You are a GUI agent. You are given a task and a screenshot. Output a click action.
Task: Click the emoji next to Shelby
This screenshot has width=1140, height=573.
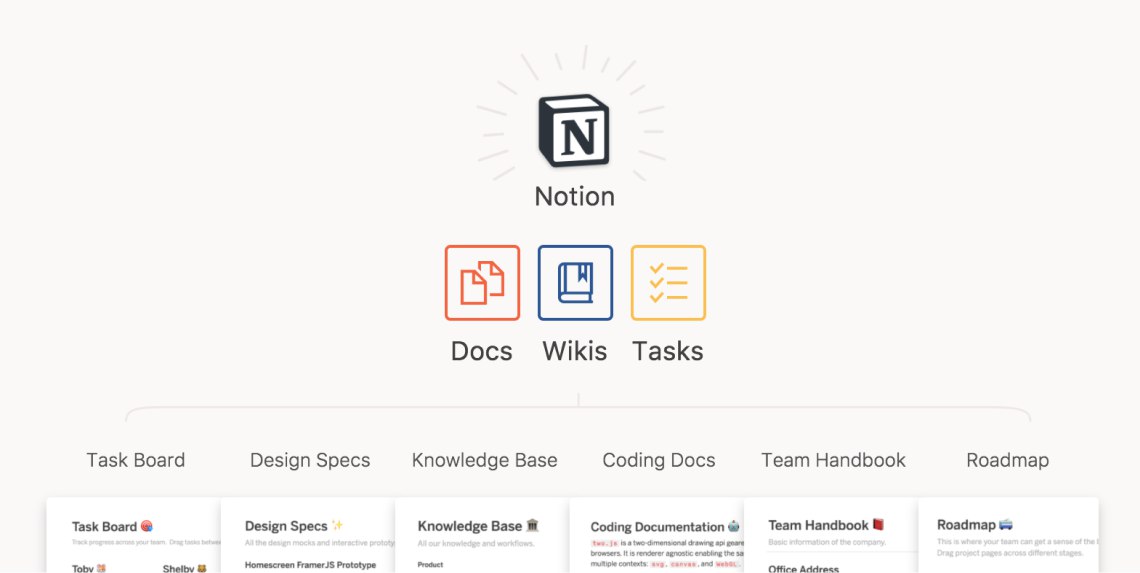pyautogui.click(x=201, y=569)
